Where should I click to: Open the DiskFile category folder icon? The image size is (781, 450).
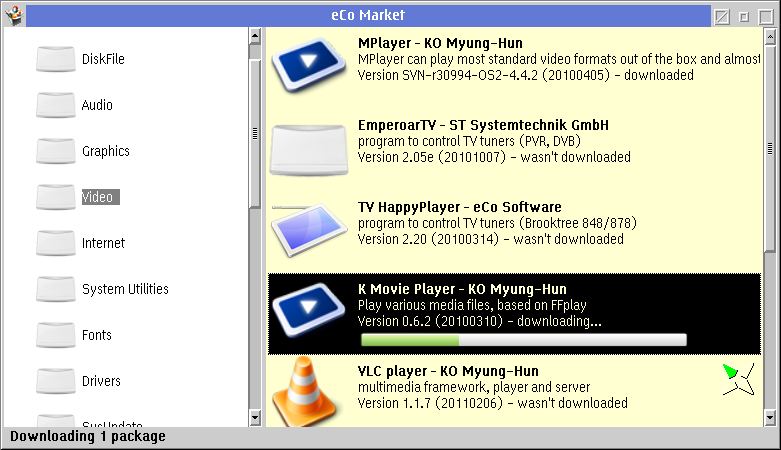point(55,59)
